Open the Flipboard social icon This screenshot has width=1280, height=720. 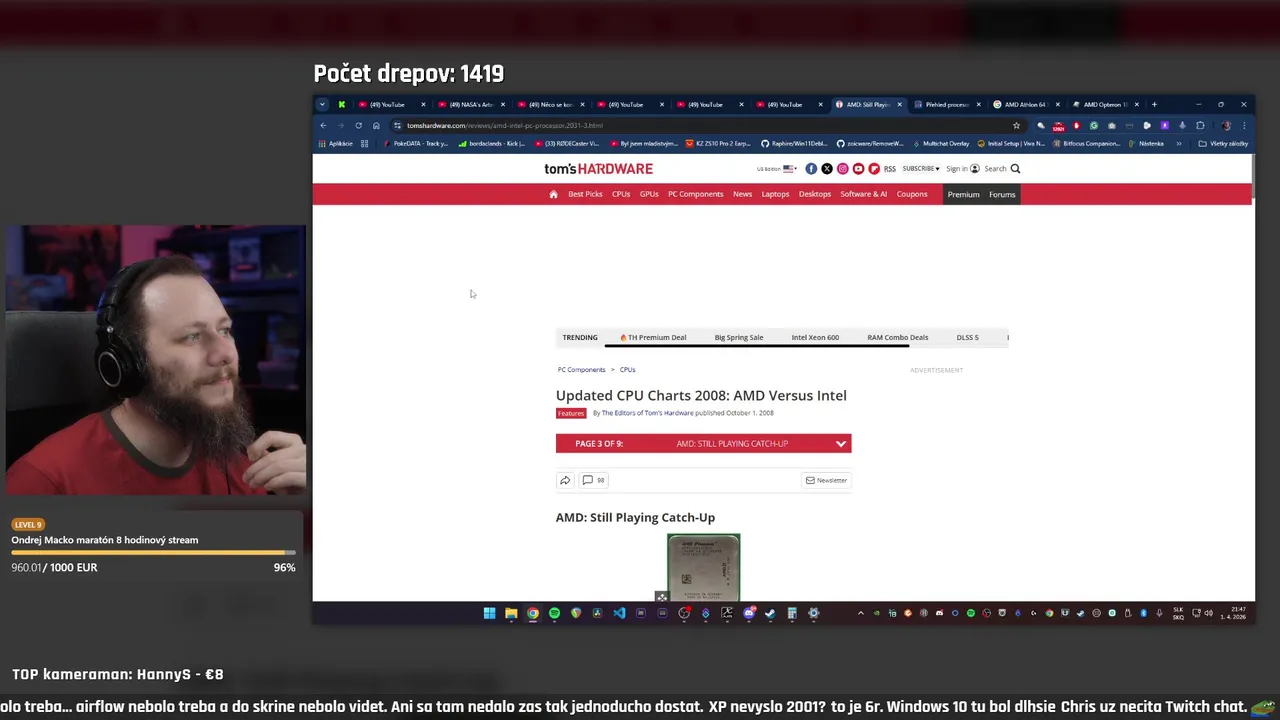pyautogui.click(x=874, y=169)
